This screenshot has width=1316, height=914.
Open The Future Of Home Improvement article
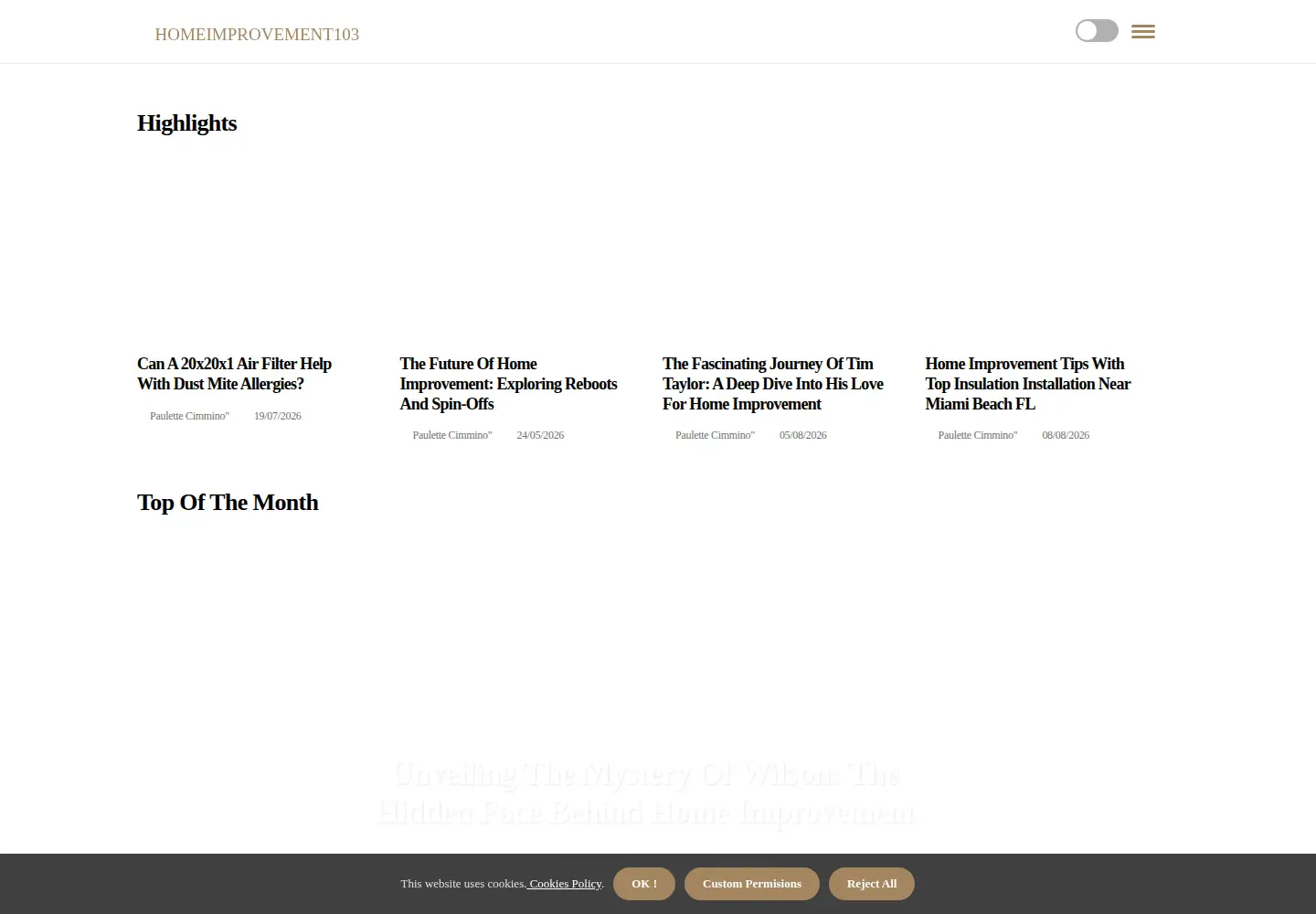point(509,384)
